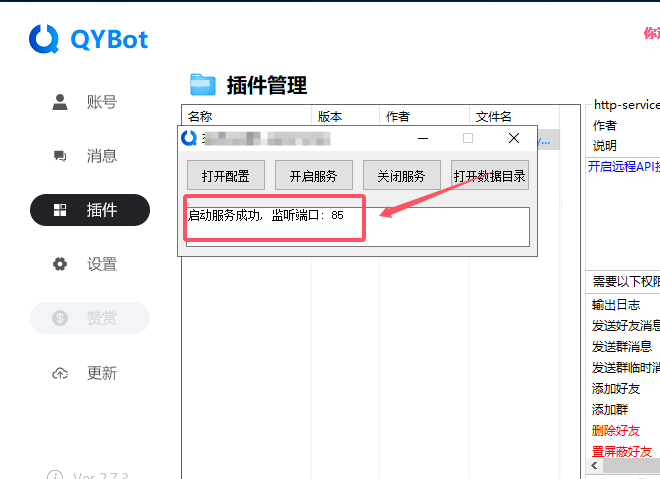This screenshot has height=479, width=660.
Task: Click the chat bubble icon beside 消息
Action: click(x=60, y=156)
